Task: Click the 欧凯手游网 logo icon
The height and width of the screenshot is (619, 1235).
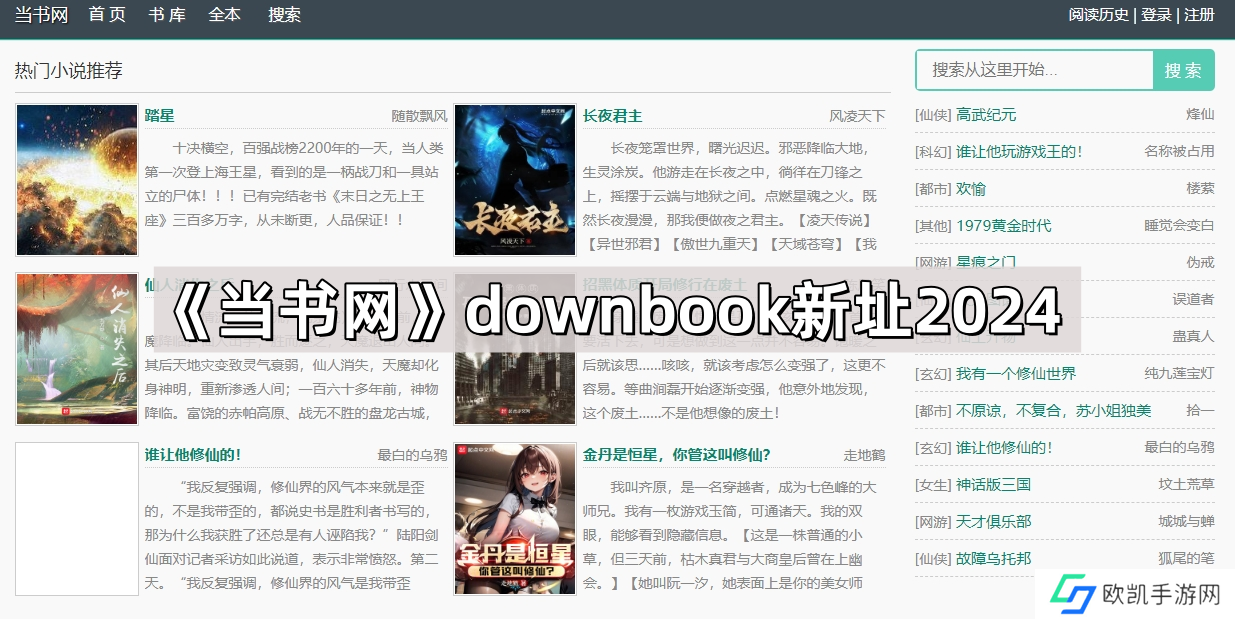Action: [x=1072, y=595]
